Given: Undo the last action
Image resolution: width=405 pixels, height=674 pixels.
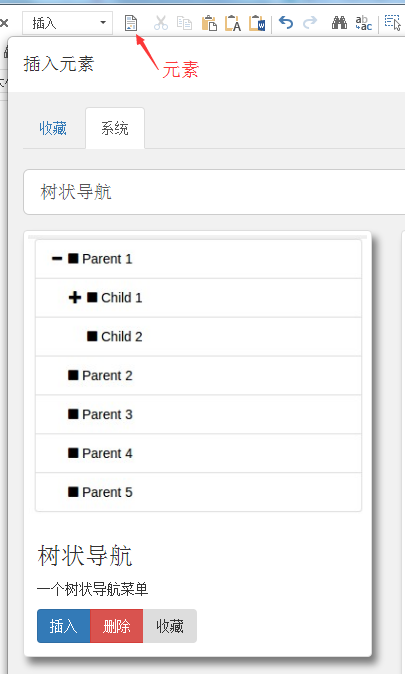Looking at the screenshot, I should pos(286,22).
